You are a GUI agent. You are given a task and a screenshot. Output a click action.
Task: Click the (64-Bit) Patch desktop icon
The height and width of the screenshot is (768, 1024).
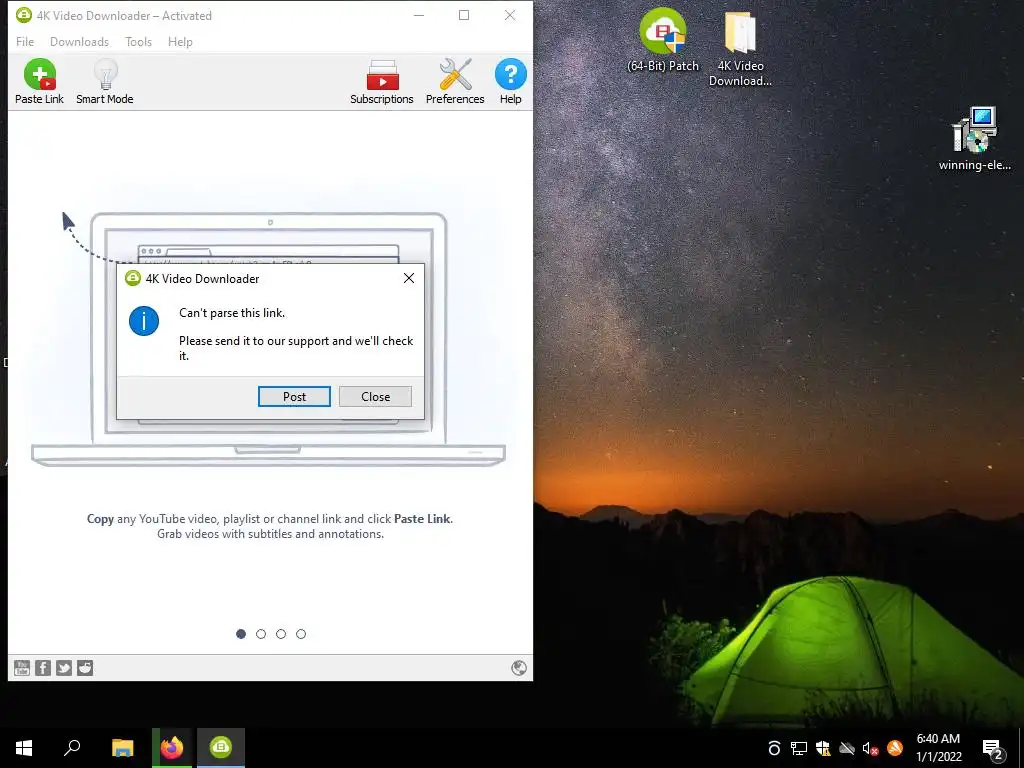(x=663, y=40)
